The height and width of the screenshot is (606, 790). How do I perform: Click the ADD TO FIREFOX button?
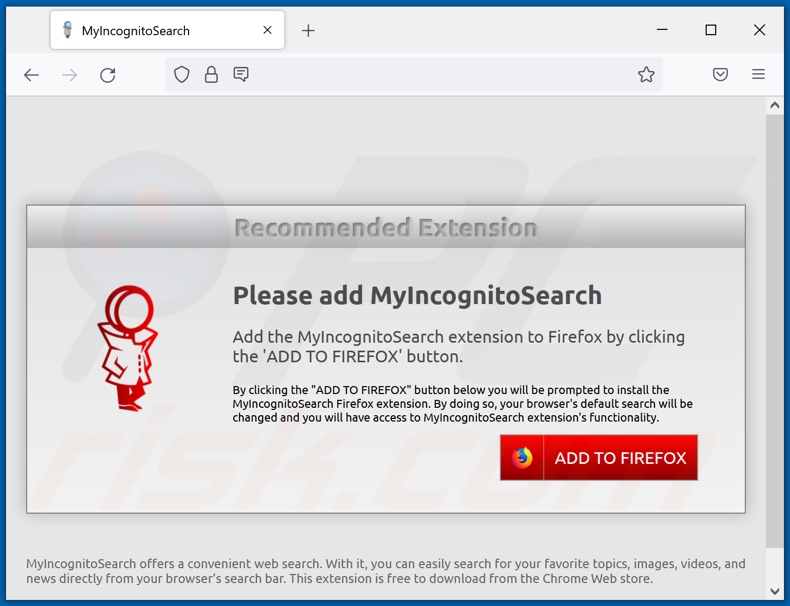click(599, 457)
